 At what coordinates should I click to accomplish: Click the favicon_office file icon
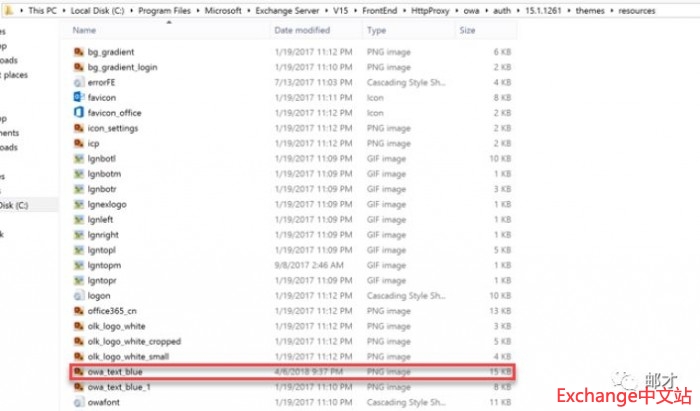tap(79, 113)
